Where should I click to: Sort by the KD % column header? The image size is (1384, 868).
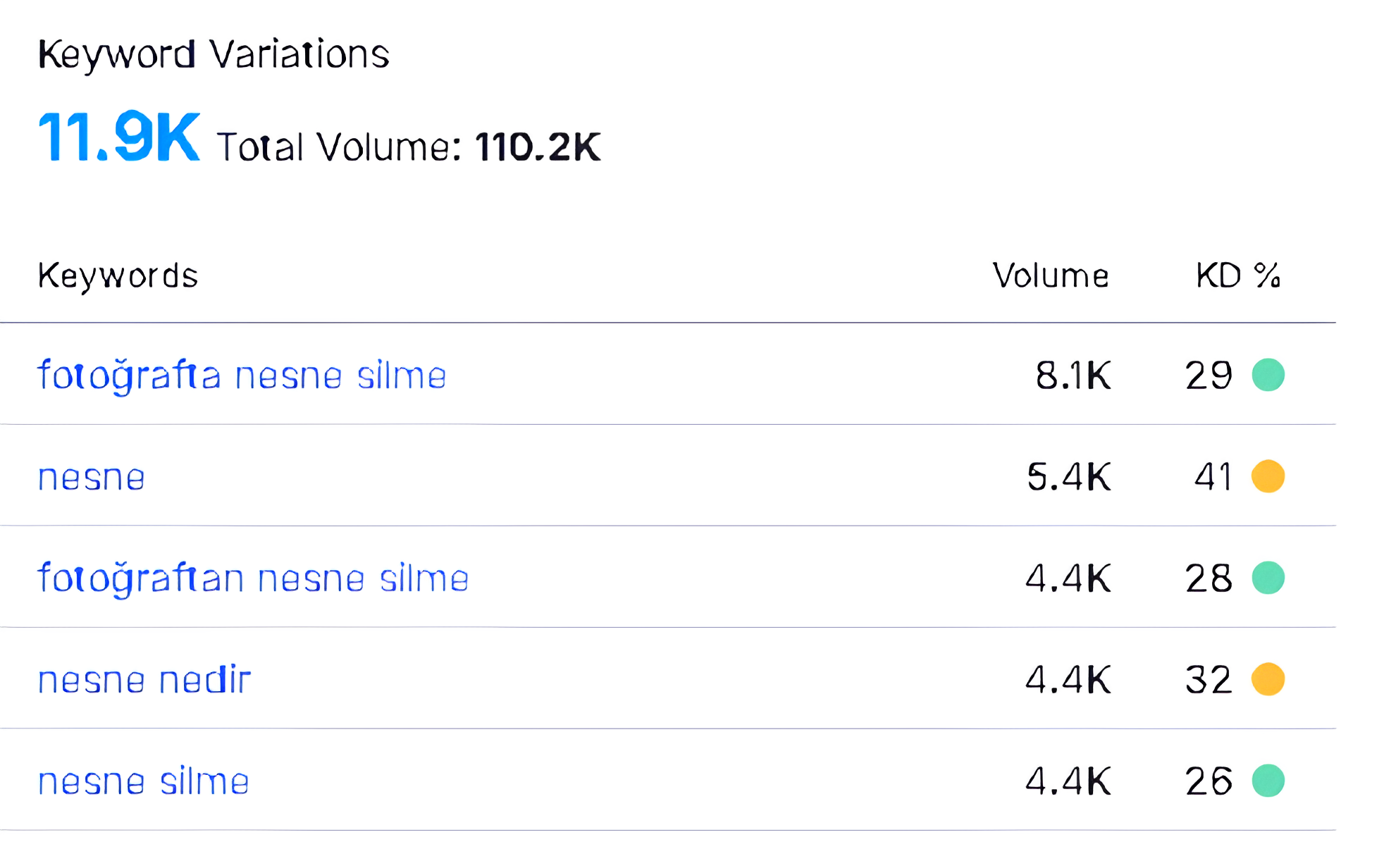tap(1238, 275)
